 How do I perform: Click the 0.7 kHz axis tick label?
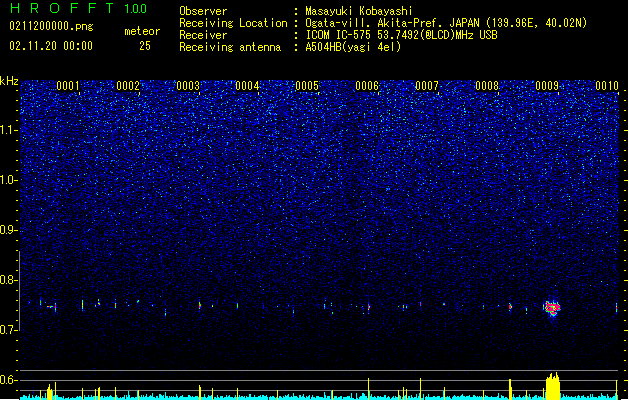pyautogui.click(x=9, y=330)
